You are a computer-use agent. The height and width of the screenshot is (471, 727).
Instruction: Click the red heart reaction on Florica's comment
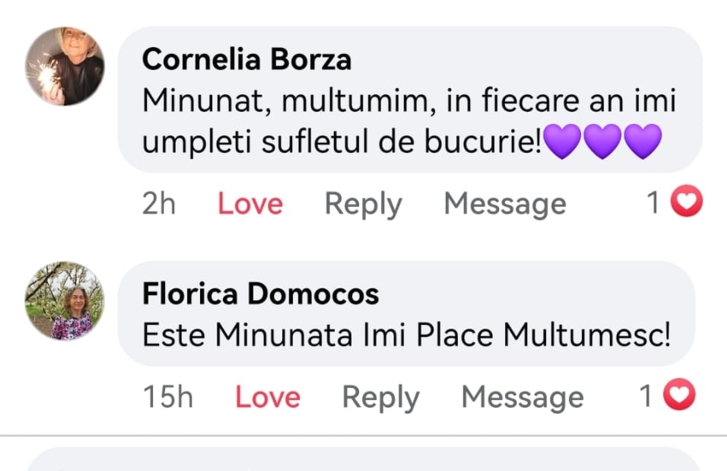[680, 396]
